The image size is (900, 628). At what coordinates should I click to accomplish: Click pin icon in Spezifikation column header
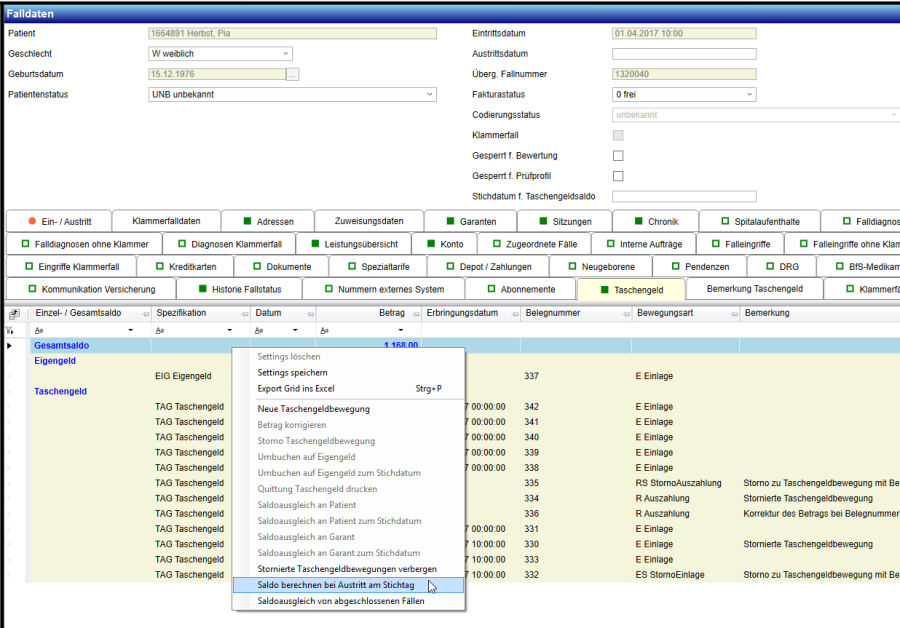click(x=244, y=314)
